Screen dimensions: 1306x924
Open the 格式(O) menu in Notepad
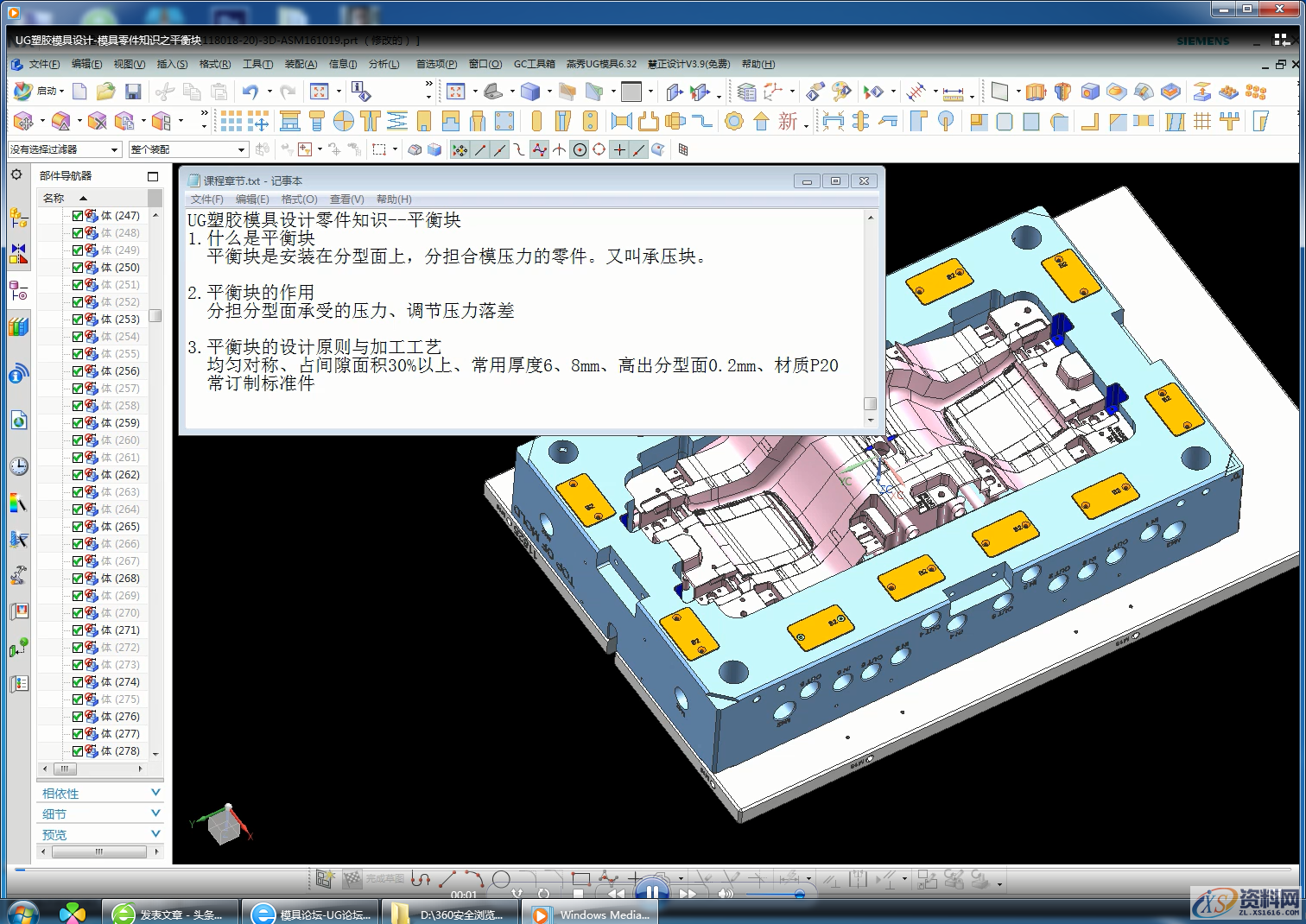click(x=299, y=199)
